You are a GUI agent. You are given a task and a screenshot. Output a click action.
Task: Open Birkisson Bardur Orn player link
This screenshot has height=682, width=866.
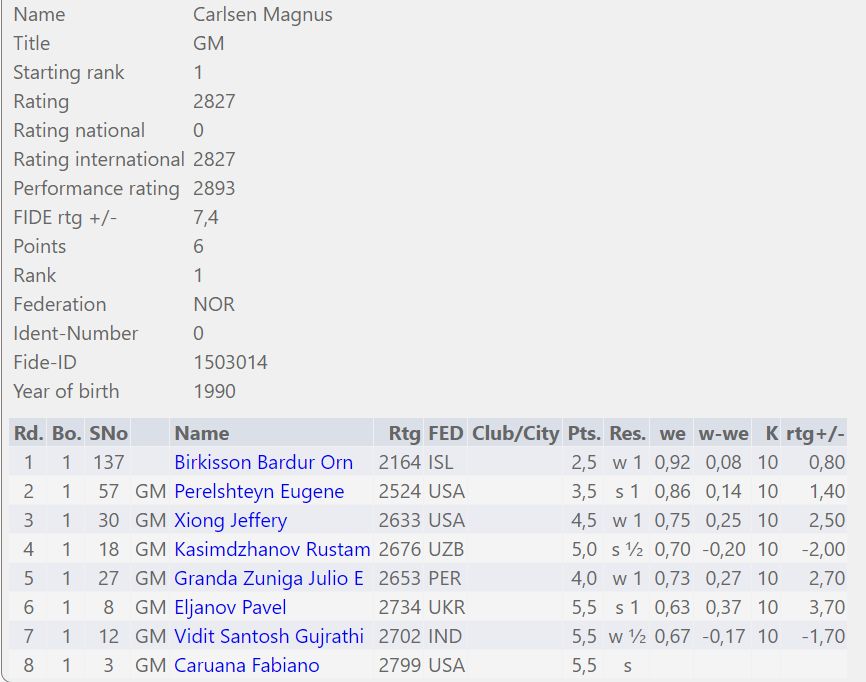pos(263,463)
